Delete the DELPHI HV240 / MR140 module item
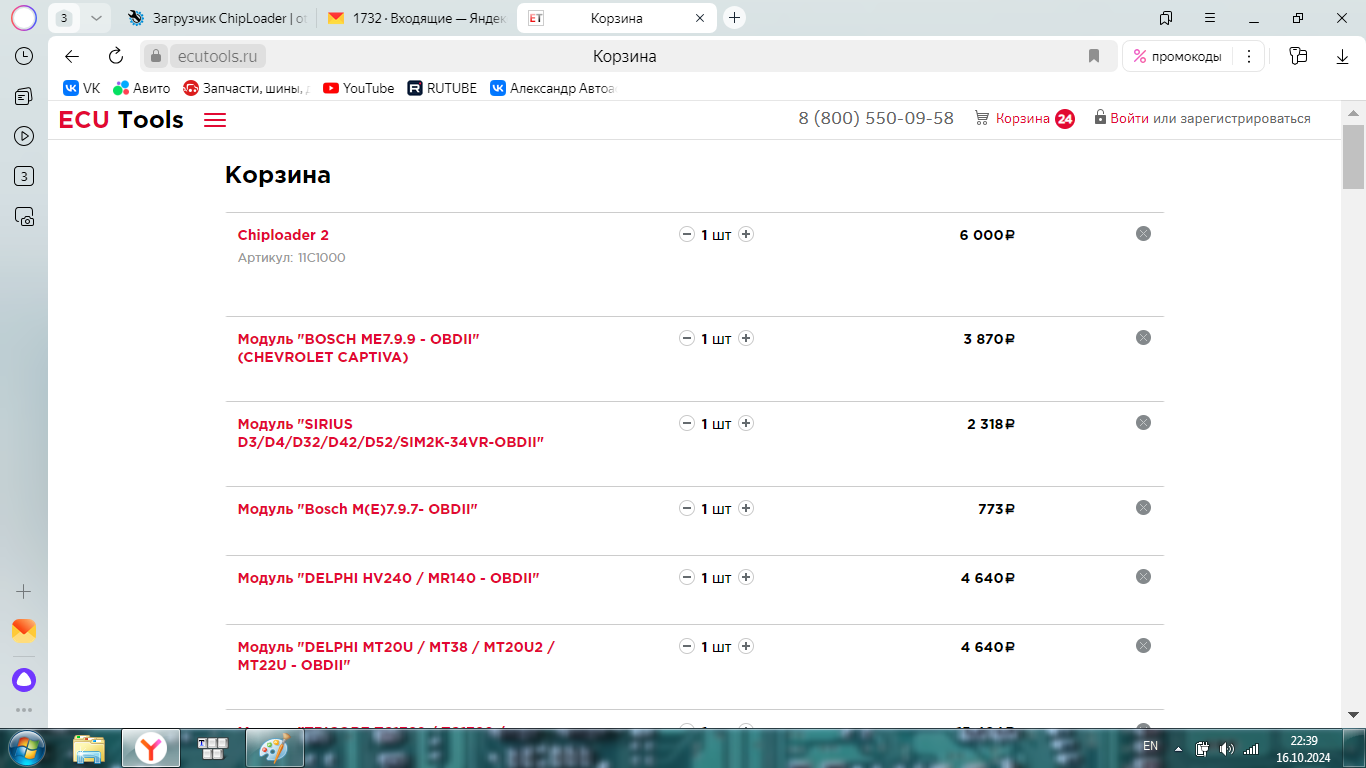1366x768 pixels. [1143, 577]
